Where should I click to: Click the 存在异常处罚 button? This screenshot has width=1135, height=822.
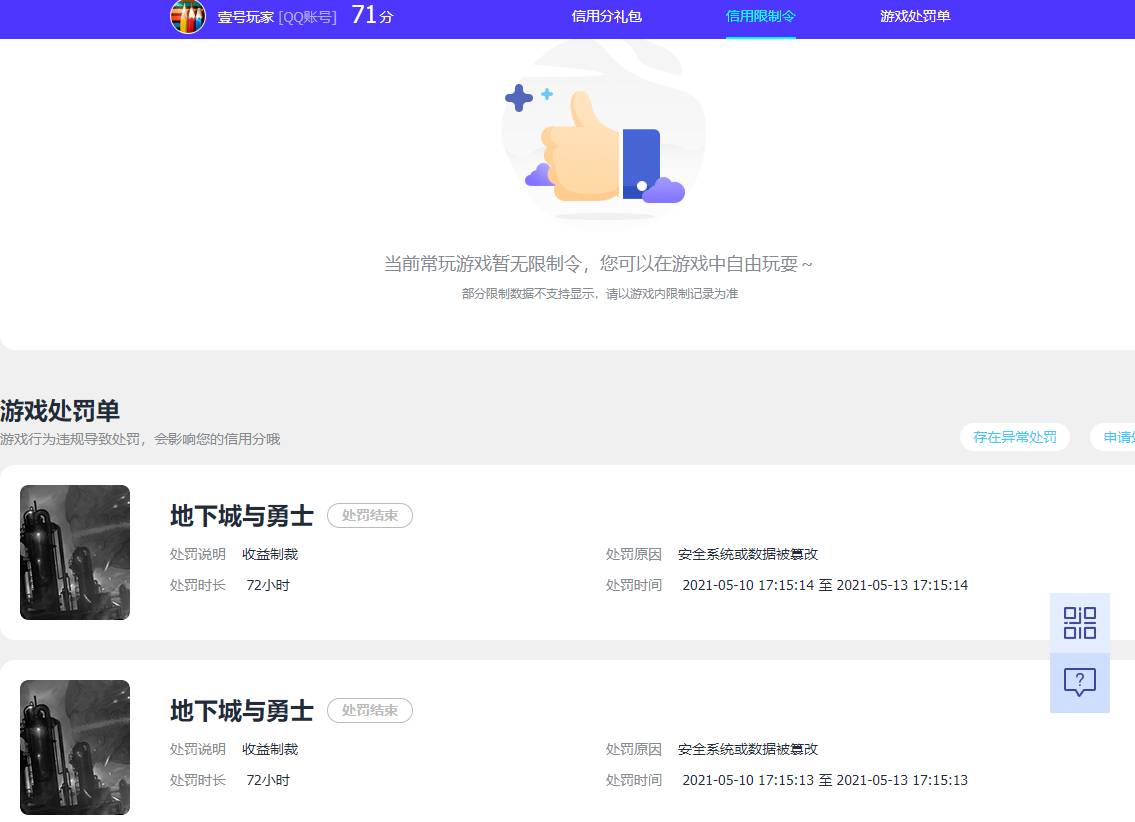(1015, 437)
